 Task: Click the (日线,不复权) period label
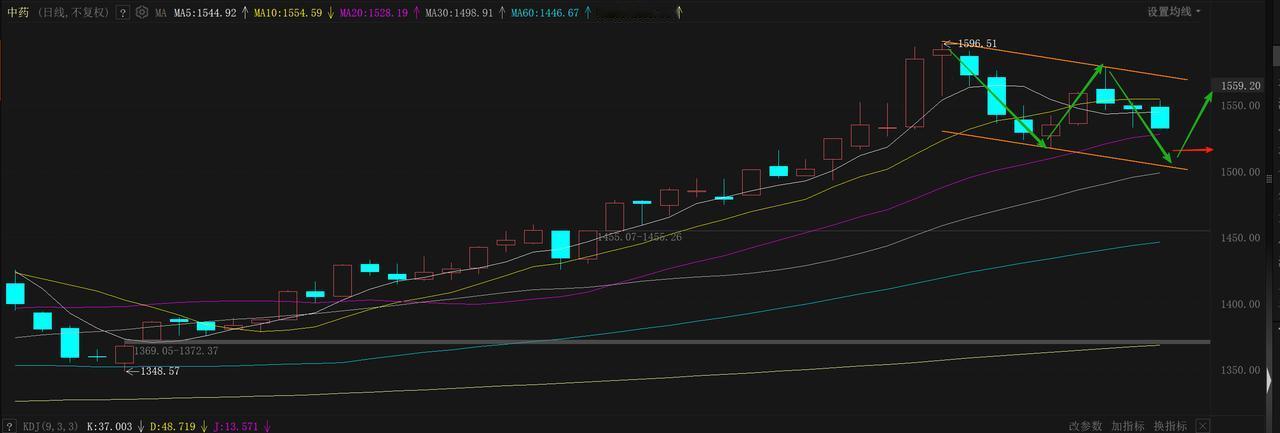pyautogui.click(x=75, y=13)
